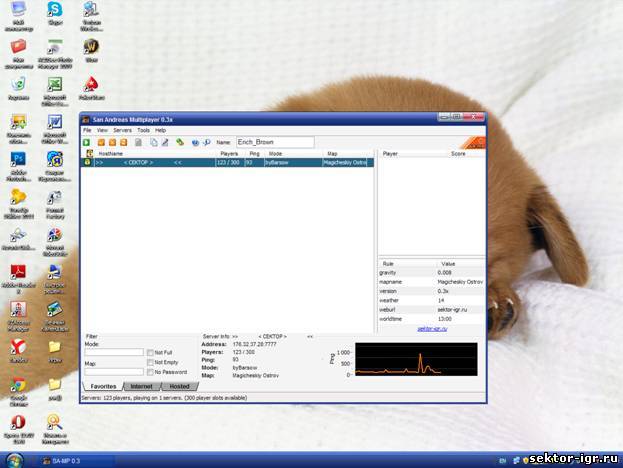Click the yellow padlock on the CEKTOP server row

point(87,162)
